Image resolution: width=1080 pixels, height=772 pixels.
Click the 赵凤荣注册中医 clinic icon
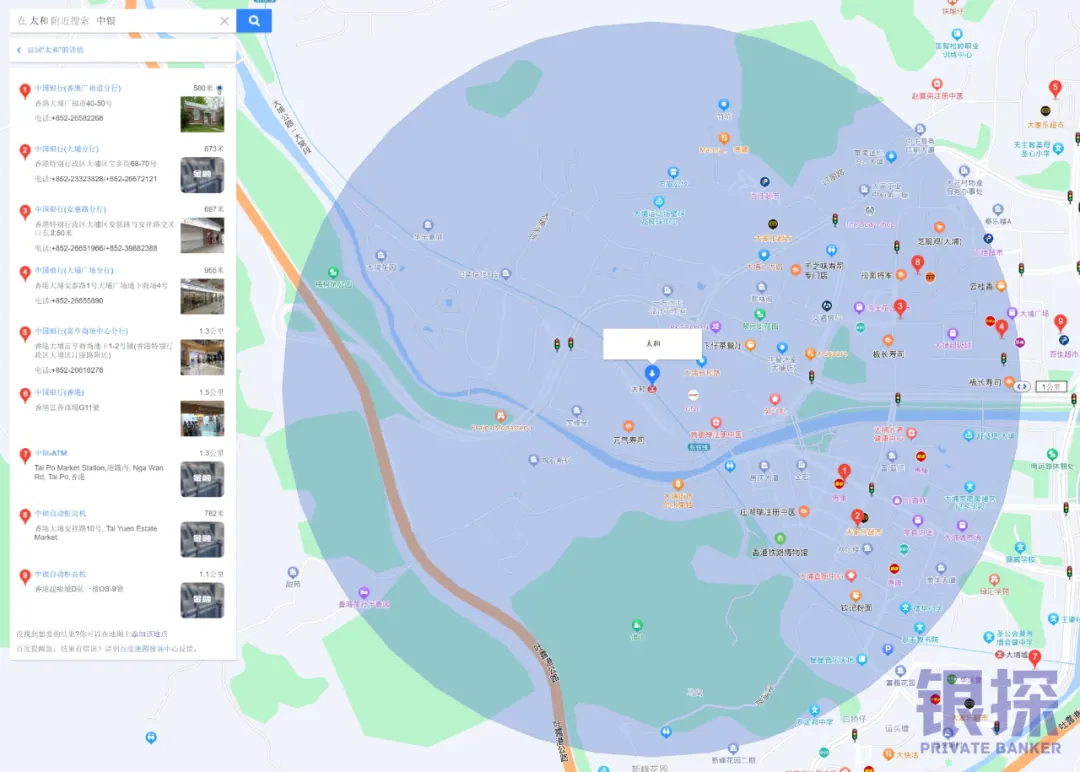click(937, 84)
